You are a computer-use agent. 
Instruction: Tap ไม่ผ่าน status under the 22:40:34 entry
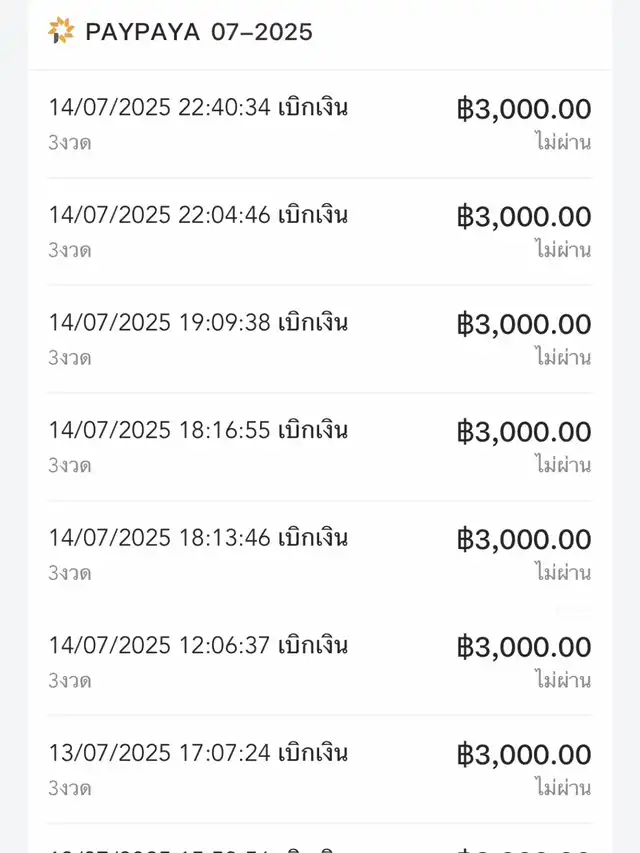coord(562,142)
